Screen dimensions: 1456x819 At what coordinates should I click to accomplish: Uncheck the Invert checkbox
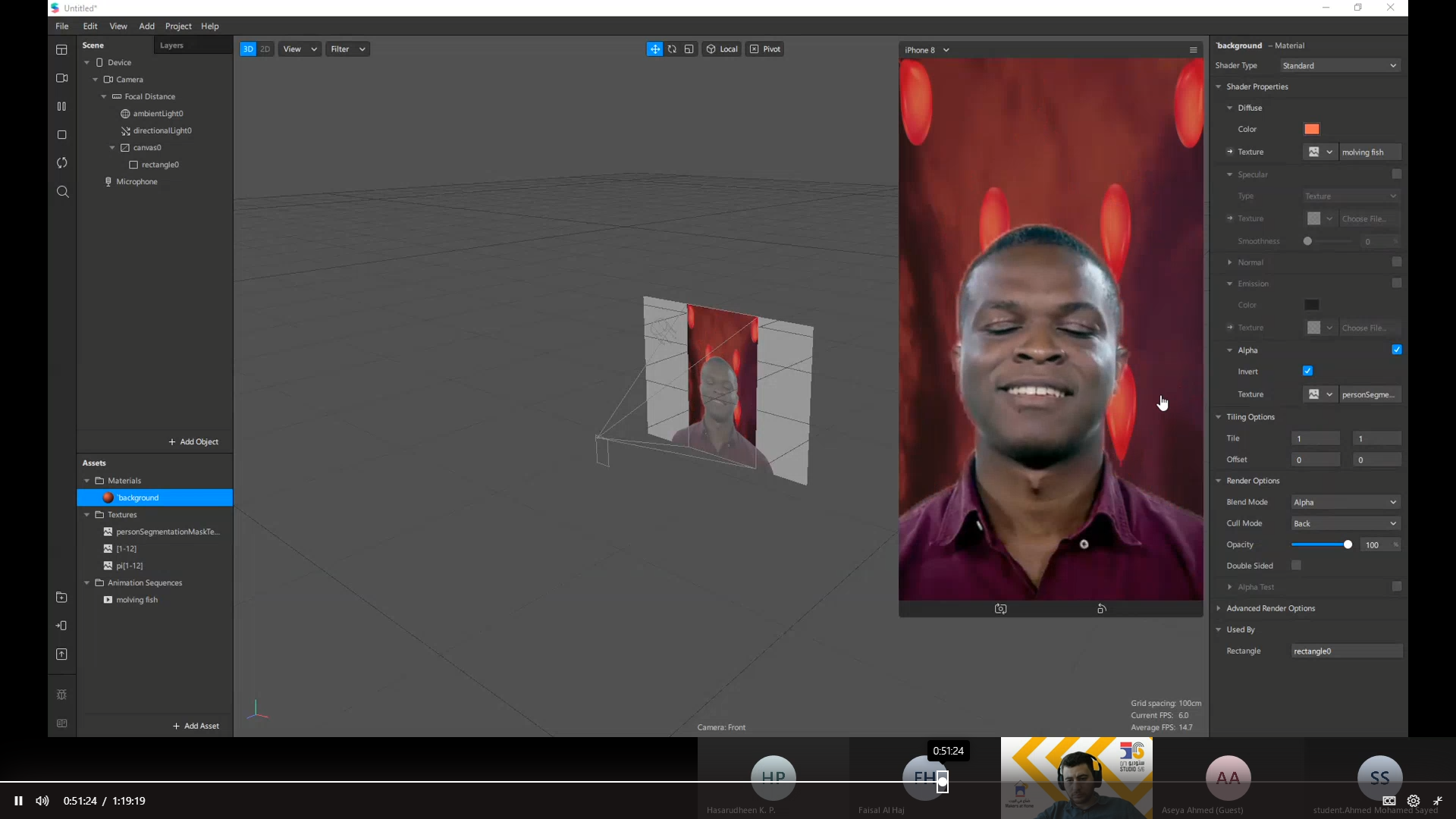(1307, 371)
